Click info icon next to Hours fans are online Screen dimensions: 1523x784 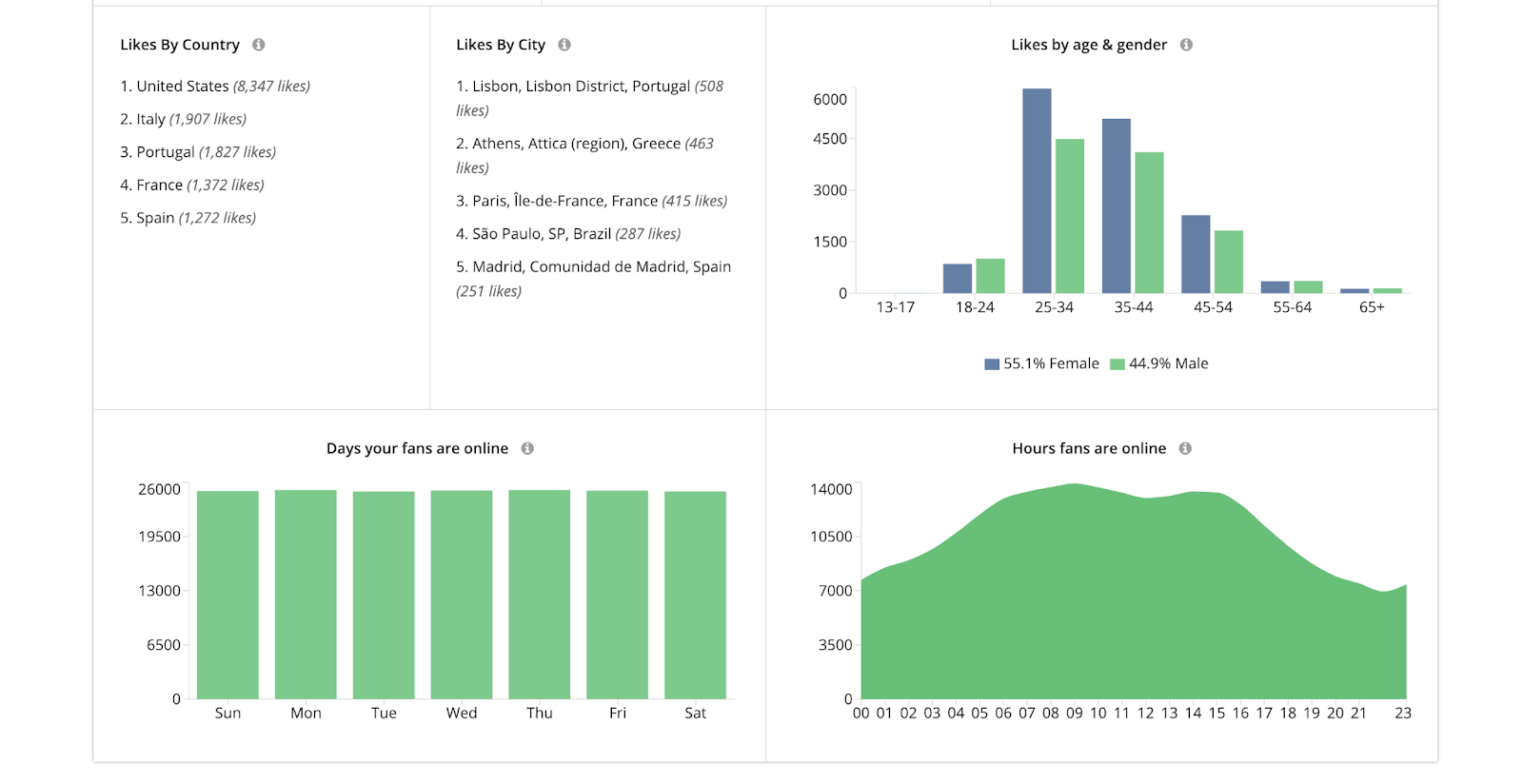pos(1185,448)
